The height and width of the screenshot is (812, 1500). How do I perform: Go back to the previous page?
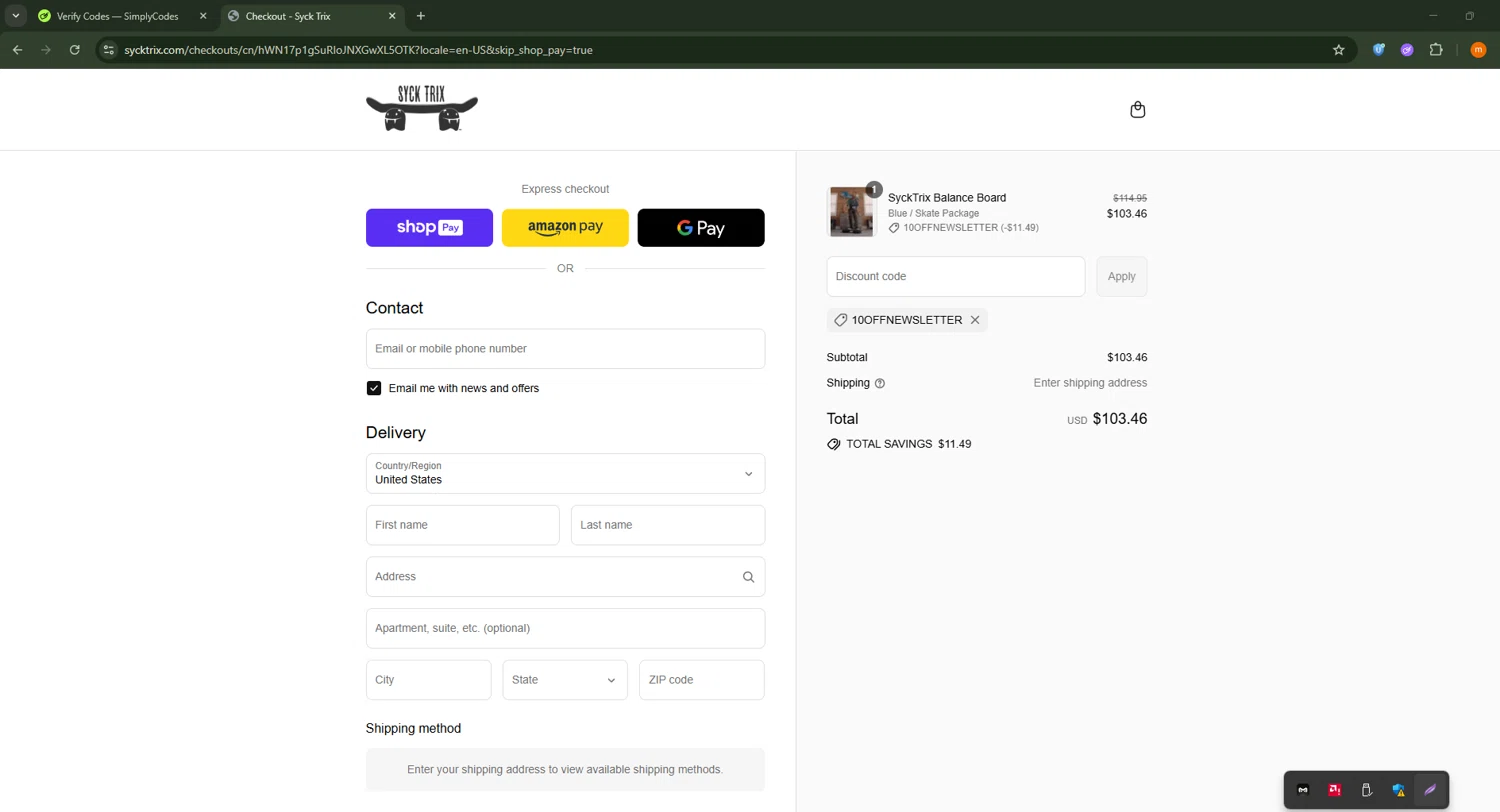[17, 50]
